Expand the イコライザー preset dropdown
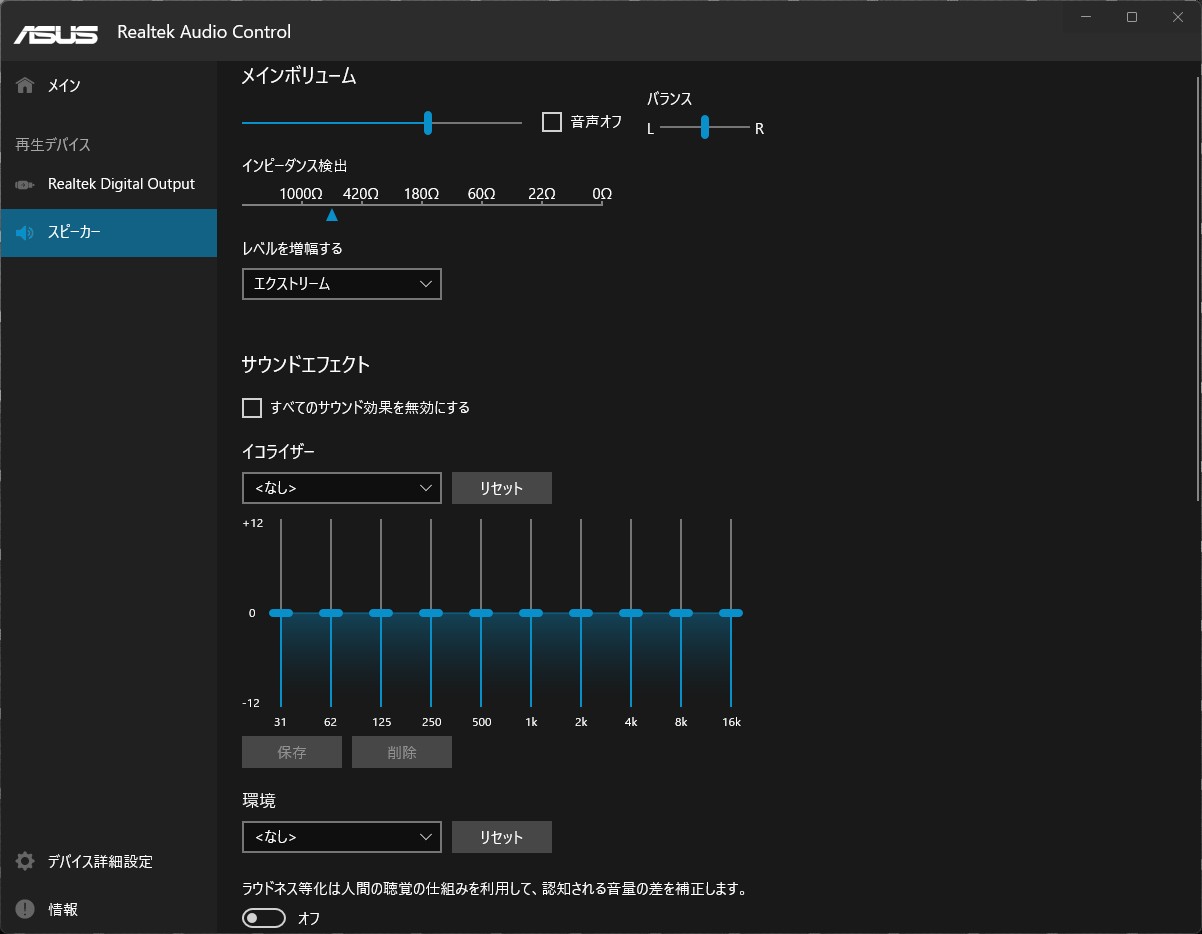1202x934 pixels. click(341, 488)
